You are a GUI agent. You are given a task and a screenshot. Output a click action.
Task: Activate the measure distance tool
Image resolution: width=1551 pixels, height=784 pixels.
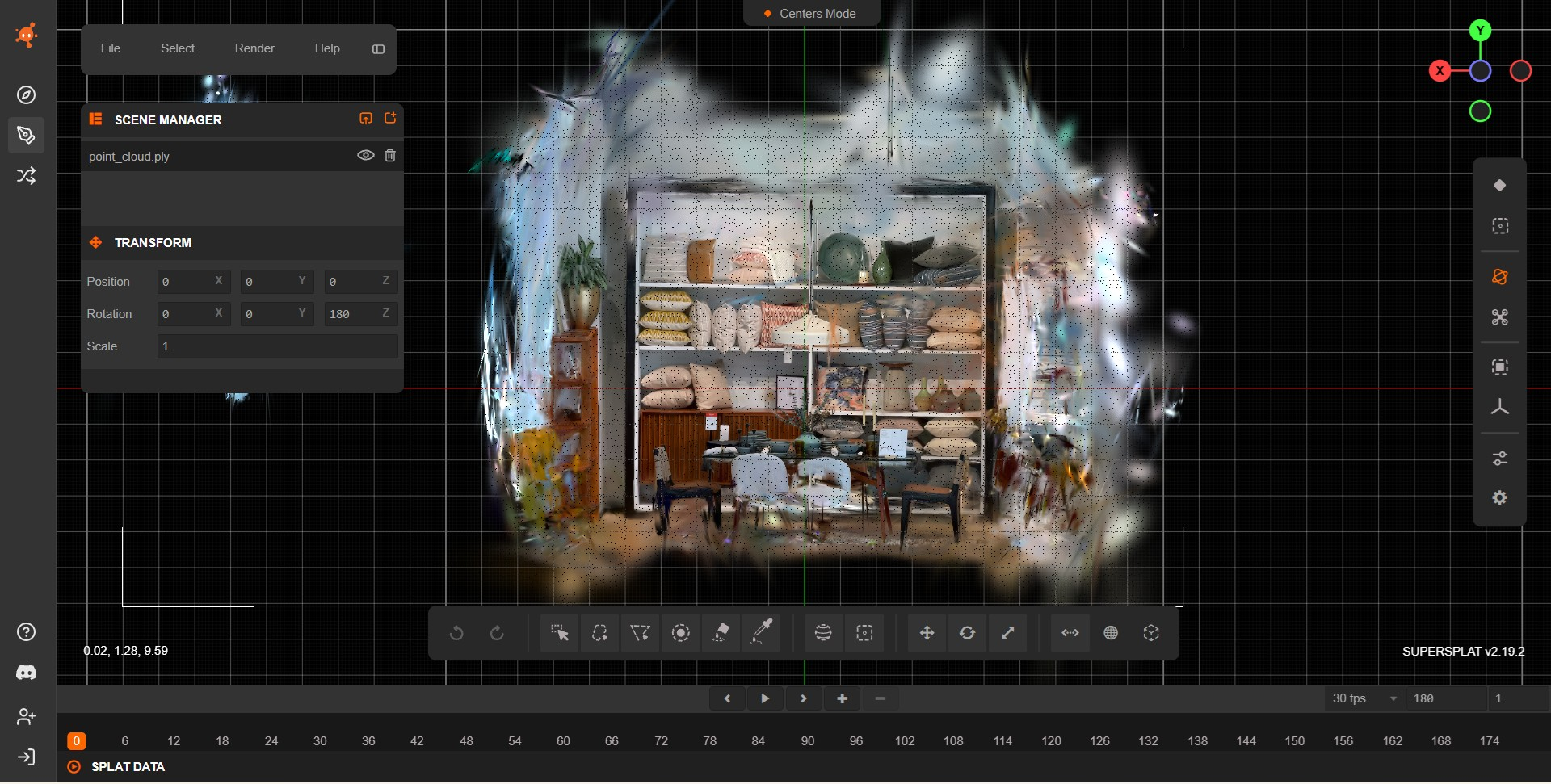pyautogui.click(x=1070, y=634)
